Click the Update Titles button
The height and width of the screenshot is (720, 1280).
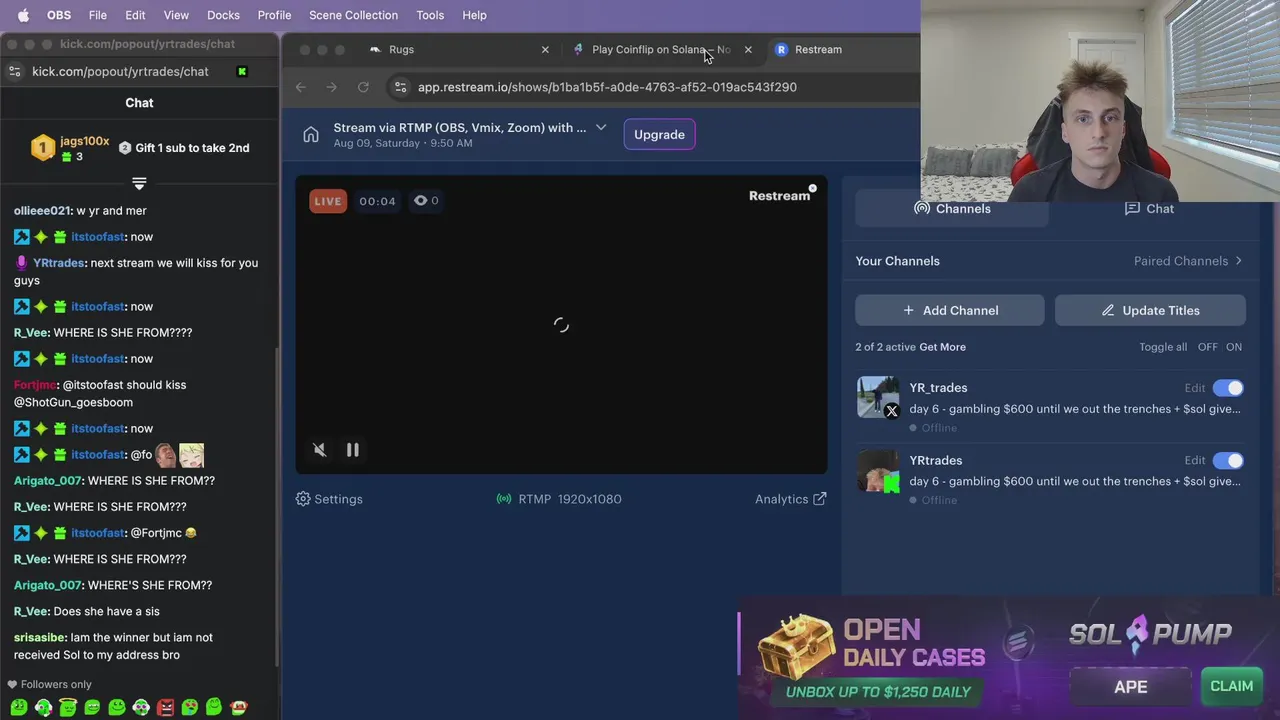(1150, 310)
